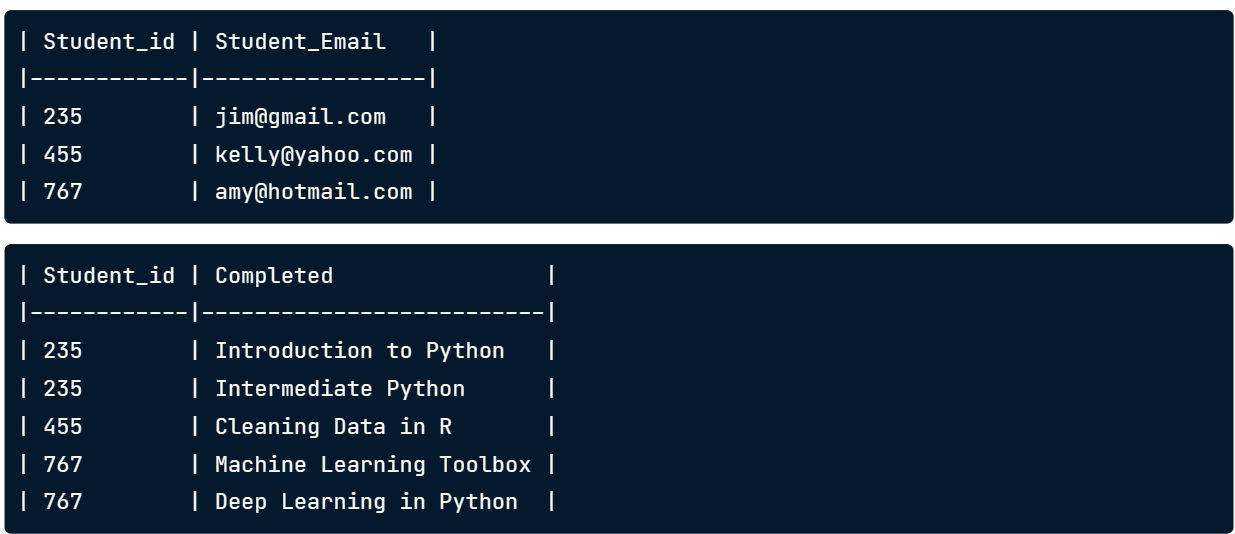Click id 455 in the Completed table

pos(63,427)
